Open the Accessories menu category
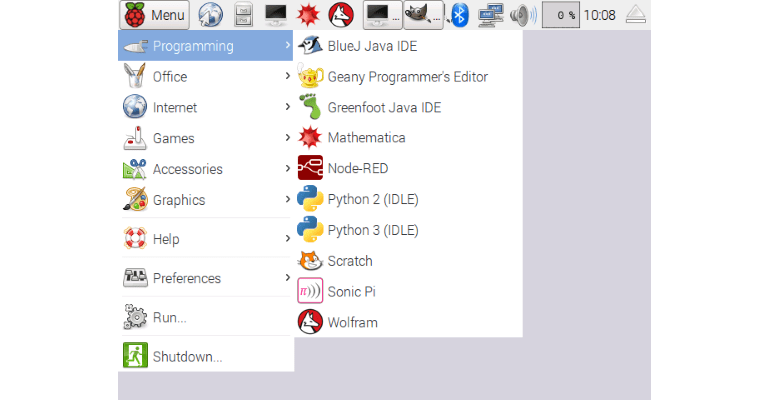The width and height of the screenshot is (770, 400). [205, 169]
